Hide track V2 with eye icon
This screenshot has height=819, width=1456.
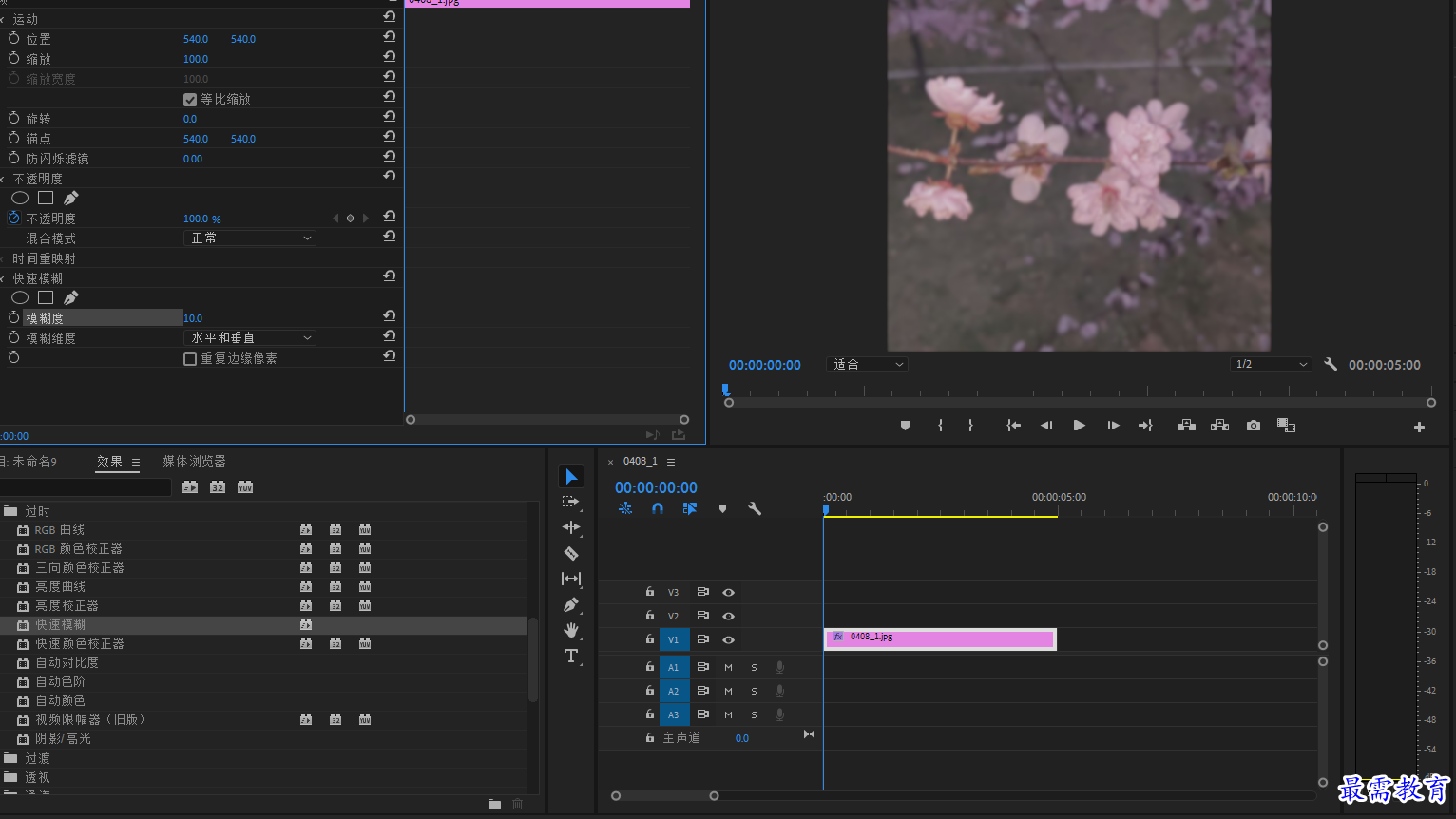728,616
